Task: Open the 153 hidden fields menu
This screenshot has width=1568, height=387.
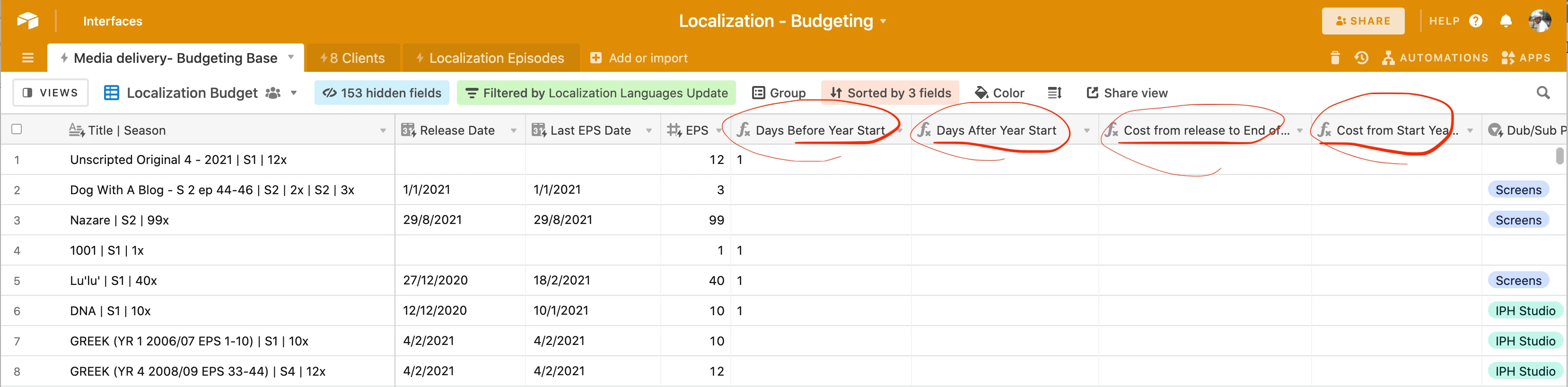Action: tap(382, 93)
